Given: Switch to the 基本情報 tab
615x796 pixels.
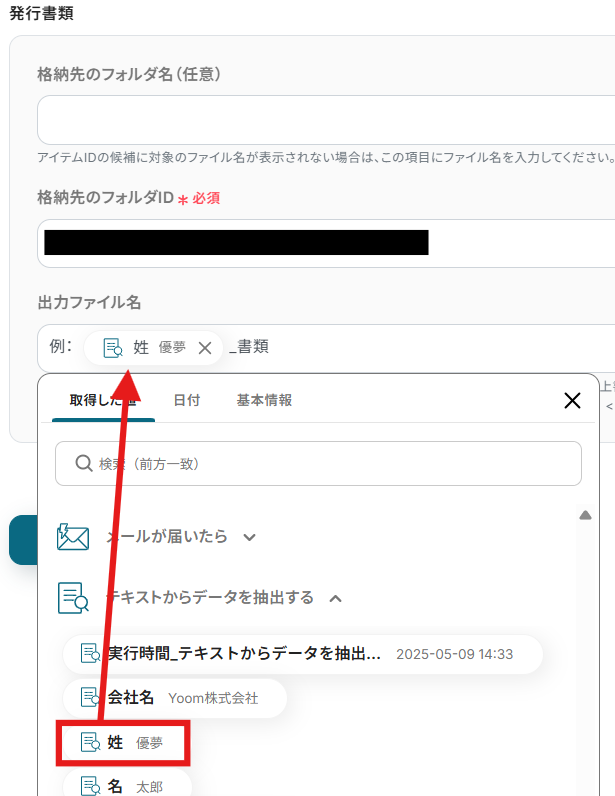Looking at the screenshot, I should (x=264, y=401).
